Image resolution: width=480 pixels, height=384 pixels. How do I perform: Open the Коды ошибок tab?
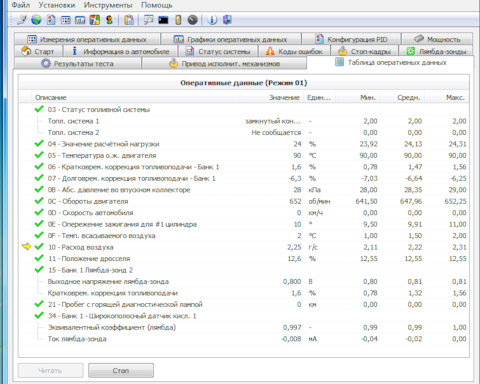click(294, 51)
